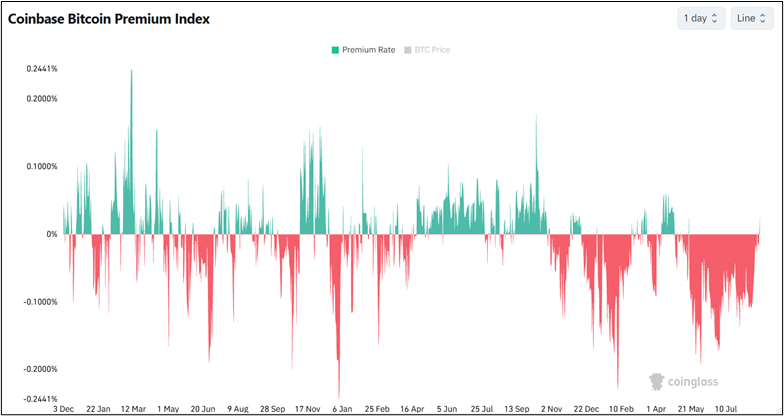The image size is (784, 416).
Task: Click the 1 May x-axis date
Action: tap(168, 408)
